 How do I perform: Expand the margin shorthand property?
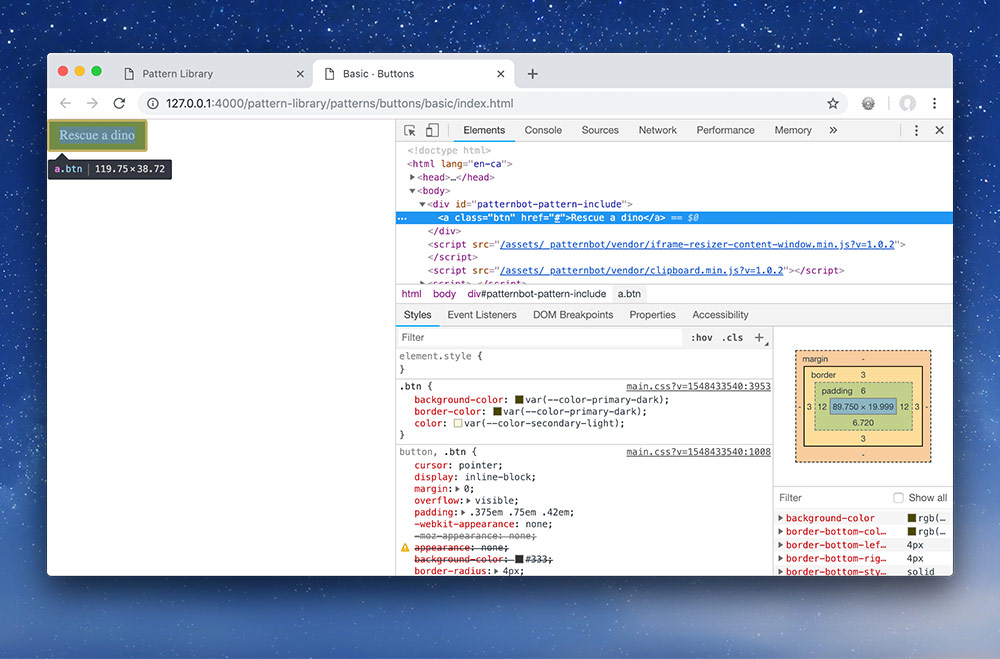(457, 489)
